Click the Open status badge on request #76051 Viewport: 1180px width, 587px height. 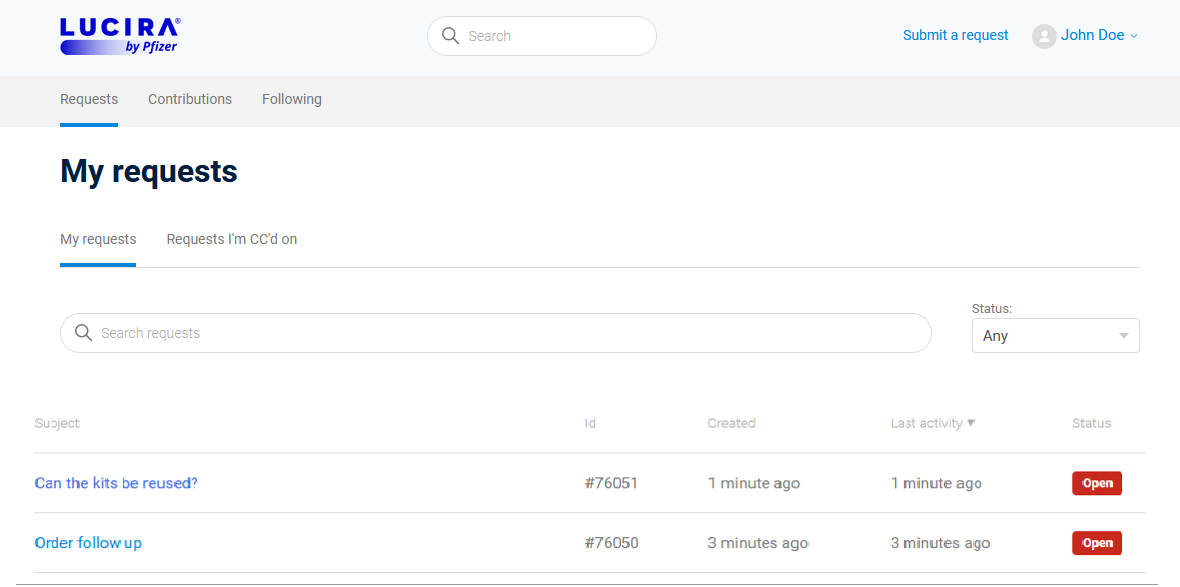click(1096, 482)
